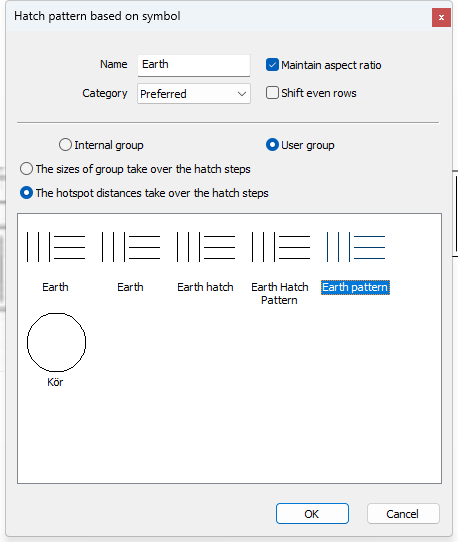The image size is (458, 542).
Task: Click the blue Earth pattern symbol icon
Action: pyautogui.click(x=356, y=247)
